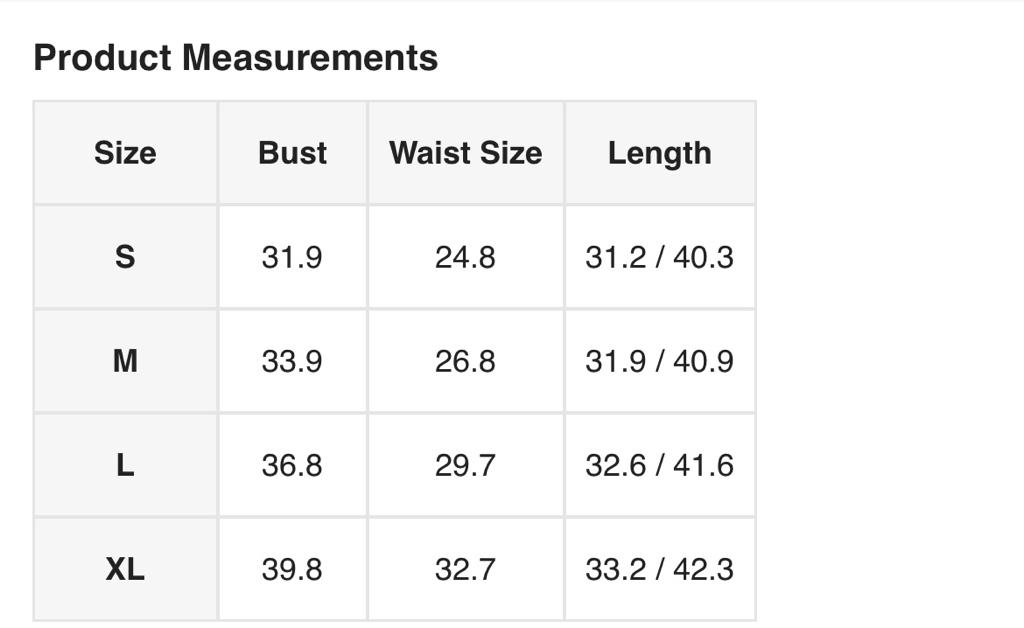Select the M size row label

[x=125, y=361]
